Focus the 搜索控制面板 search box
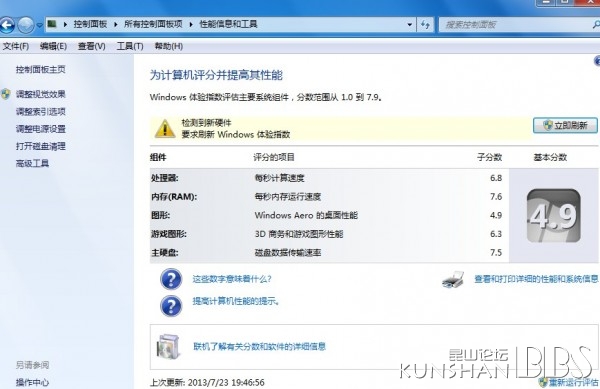The height and width of the screenshot is (389, 600). pos(517,25)
